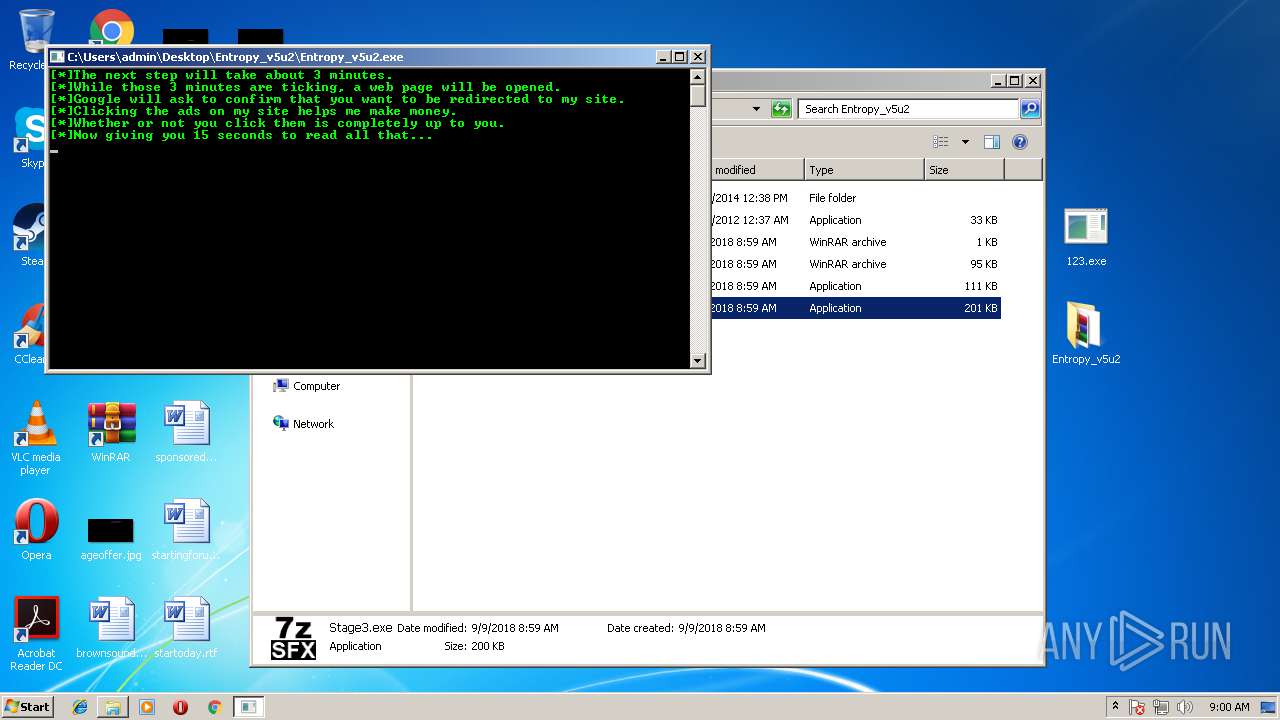Viewport: 1280px width, 720px height.
Task: Open the view options dropdown arrow
Action: pos(965,142)
